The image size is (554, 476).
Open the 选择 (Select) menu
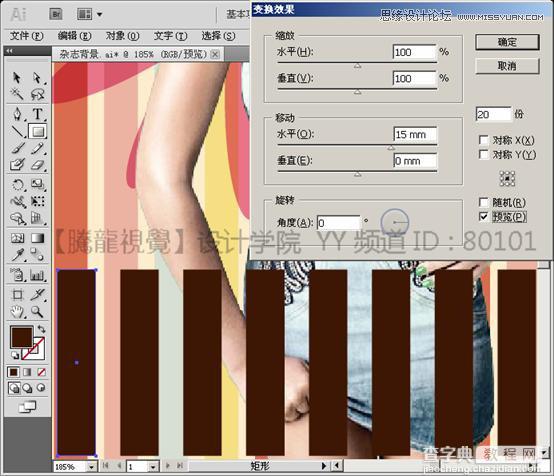[218, 36]
